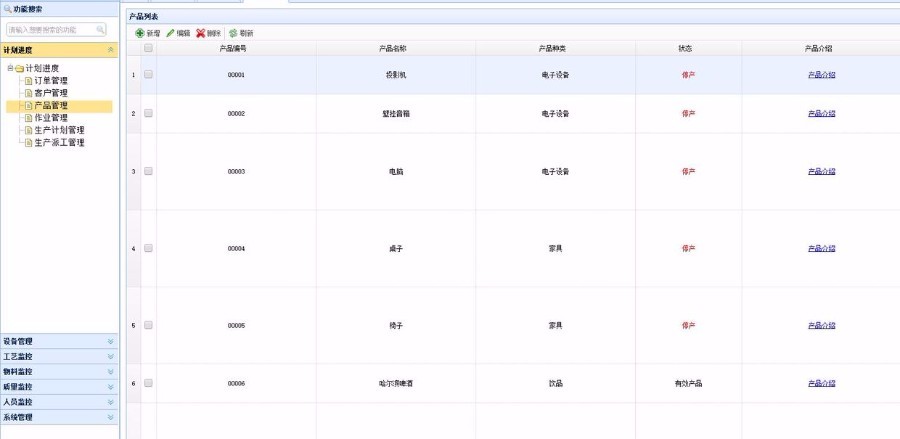Click the document icon beside 订单管理
Screen dimensions: 900x439
(x=29, y=81)
